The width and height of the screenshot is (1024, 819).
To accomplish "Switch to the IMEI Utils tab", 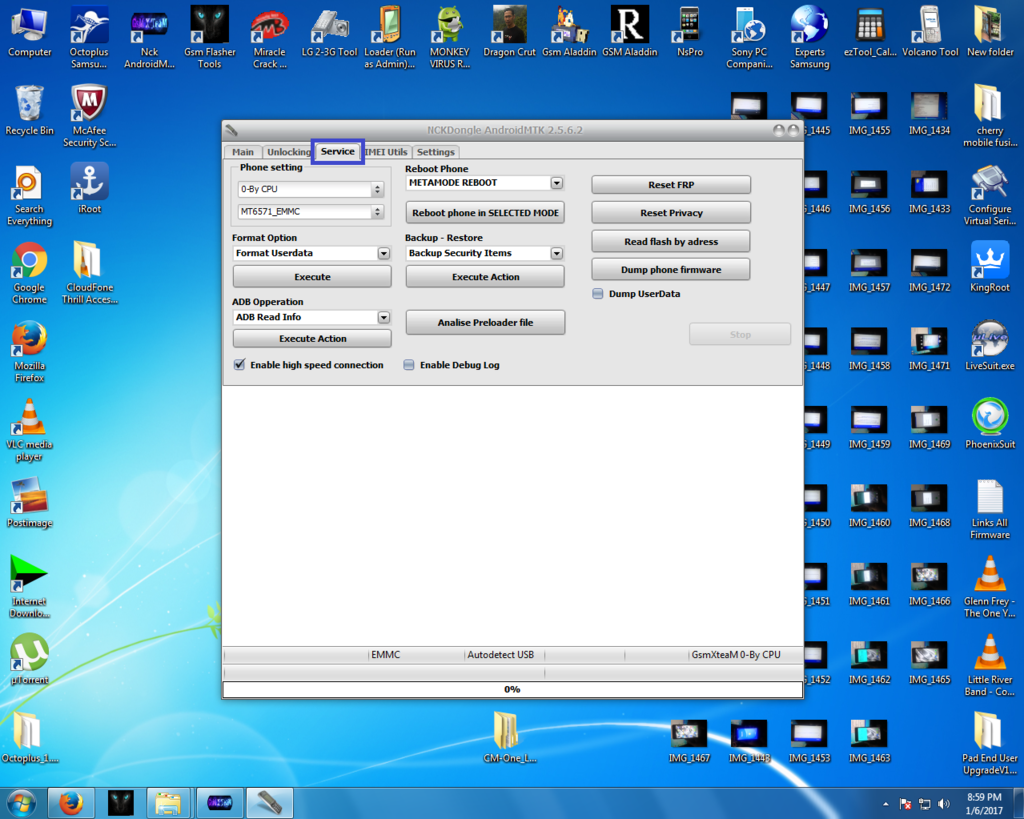I will 387,152.
